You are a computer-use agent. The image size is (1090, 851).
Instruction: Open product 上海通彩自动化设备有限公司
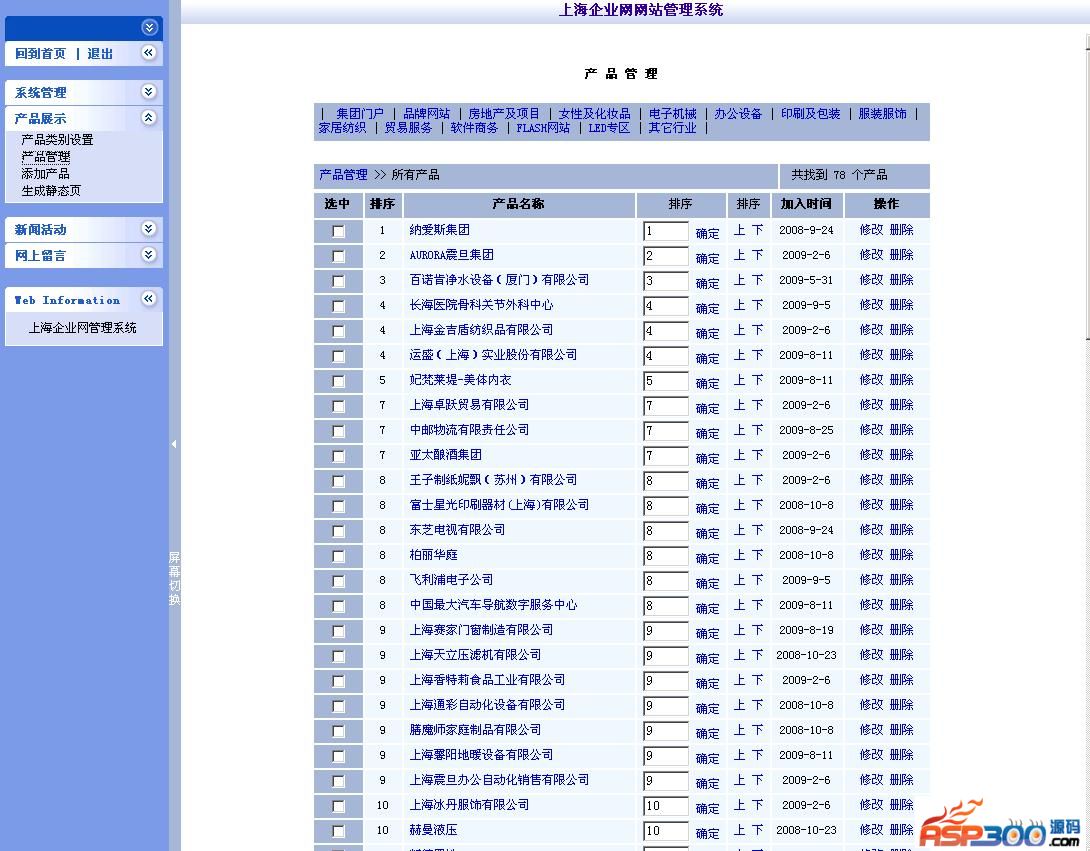487,705
